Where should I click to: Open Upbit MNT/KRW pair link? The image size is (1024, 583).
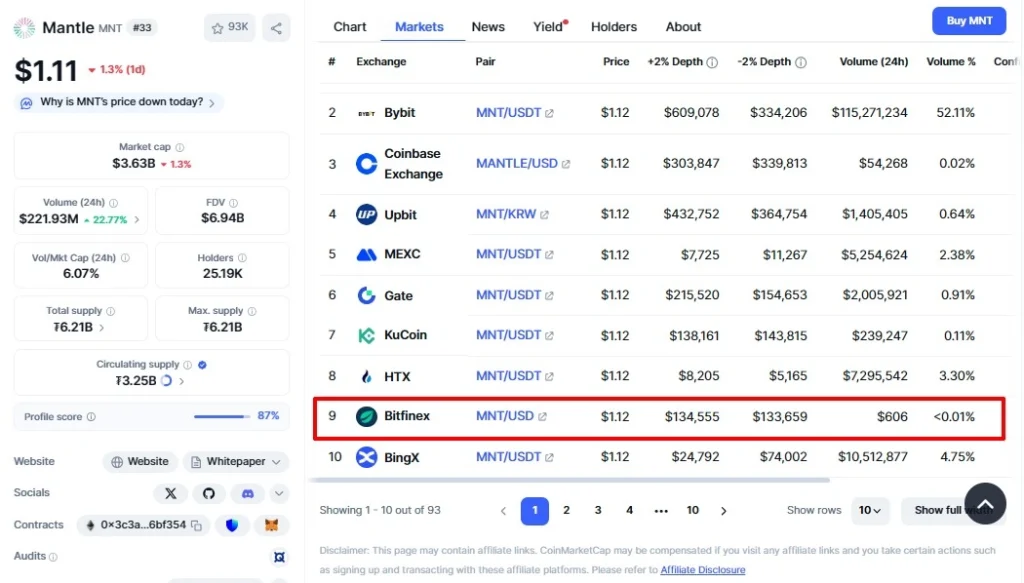click(512, 214)
